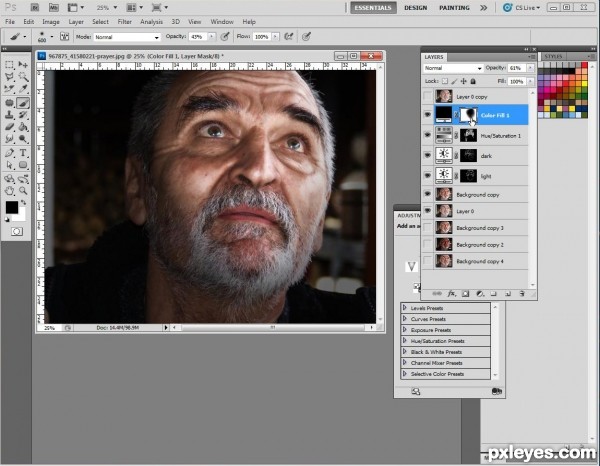Launch Adobe Bridge from the top bar
The width and height of the screenshot is (600, 466).
coord(35,7)
